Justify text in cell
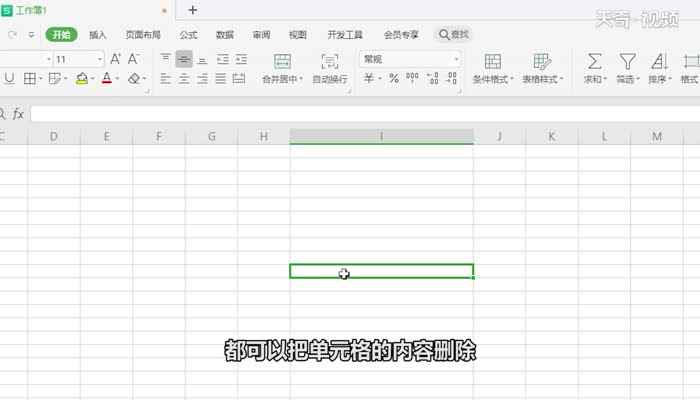Image resolution: width=700 pixels, height=400 pixels. [x=221, y=79]
